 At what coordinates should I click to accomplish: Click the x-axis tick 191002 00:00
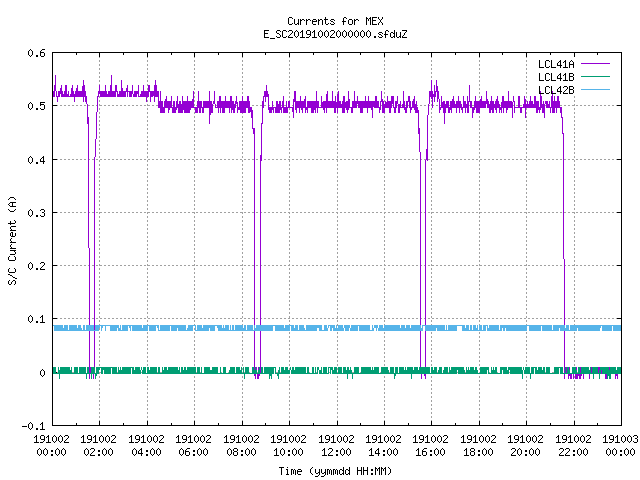click(51, 445)
